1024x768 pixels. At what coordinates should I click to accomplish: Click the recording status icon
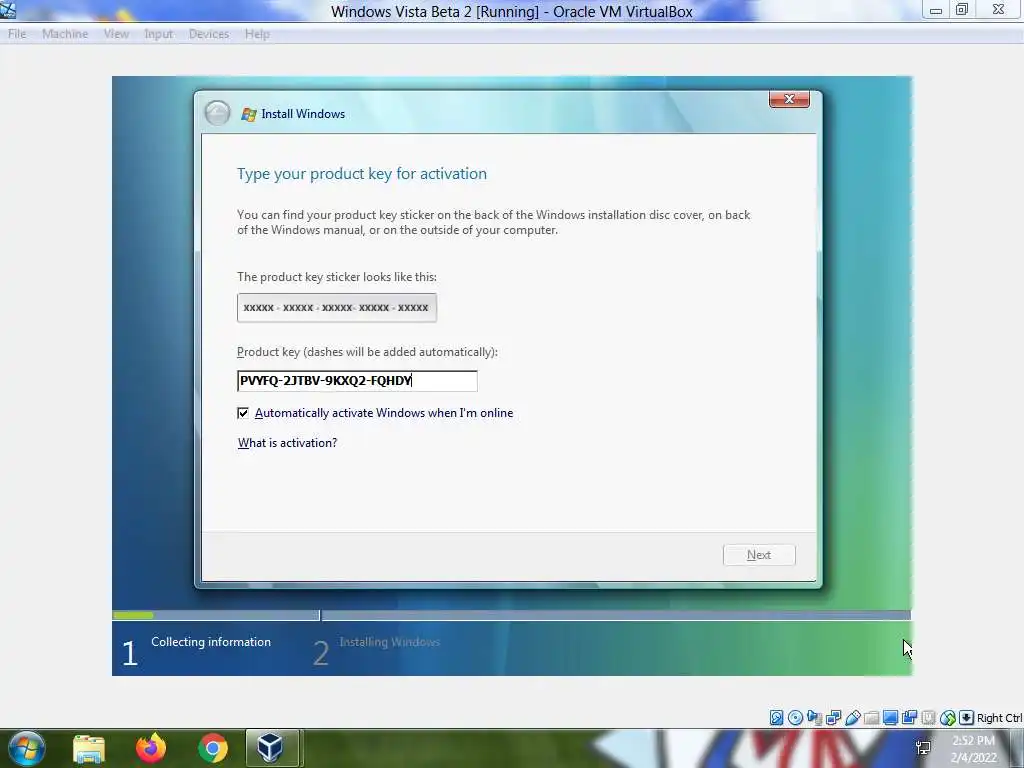(909, 718)
